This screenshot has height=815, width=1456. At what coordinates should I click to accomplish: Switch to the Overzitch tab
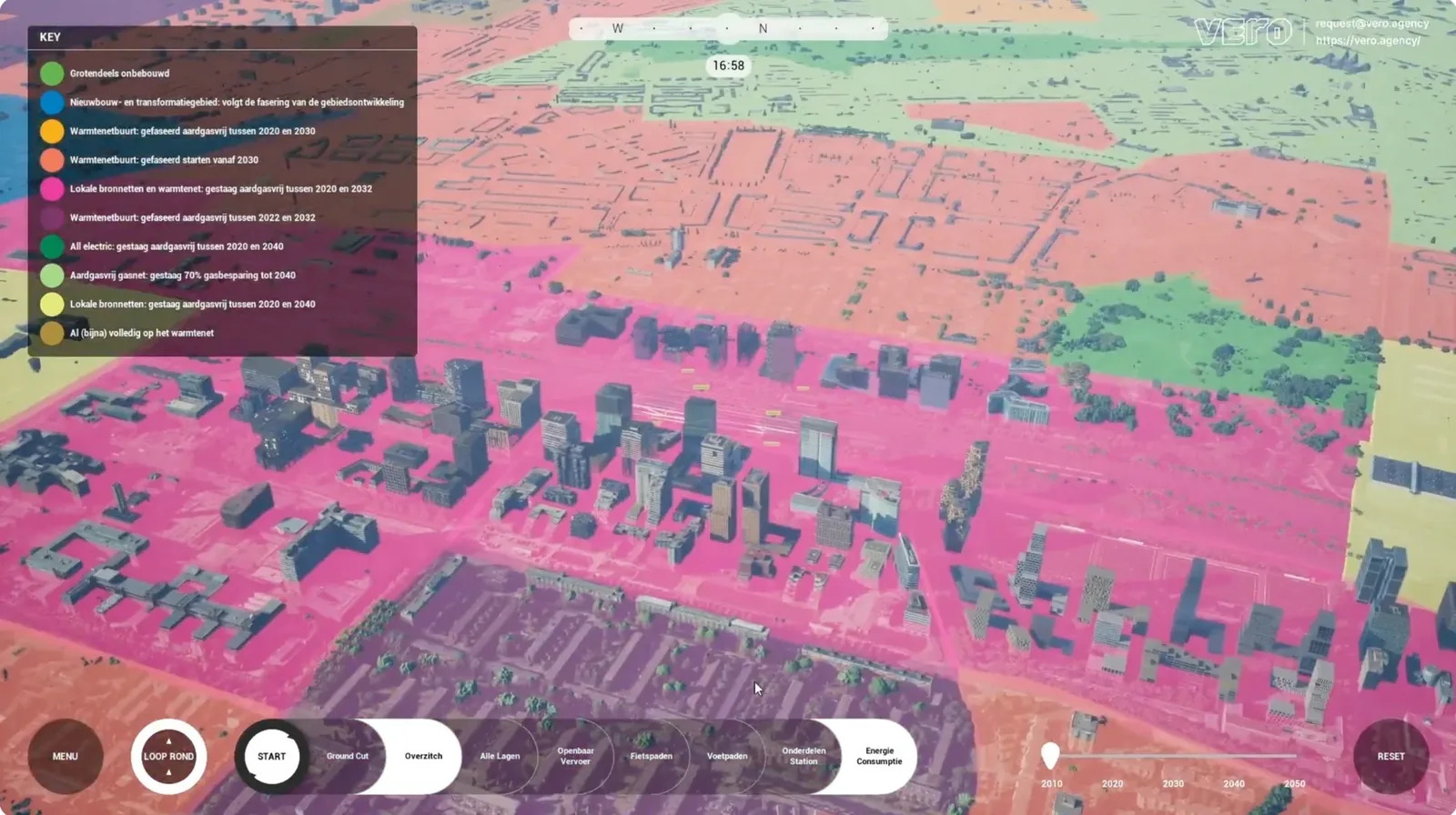click(423, 756)
